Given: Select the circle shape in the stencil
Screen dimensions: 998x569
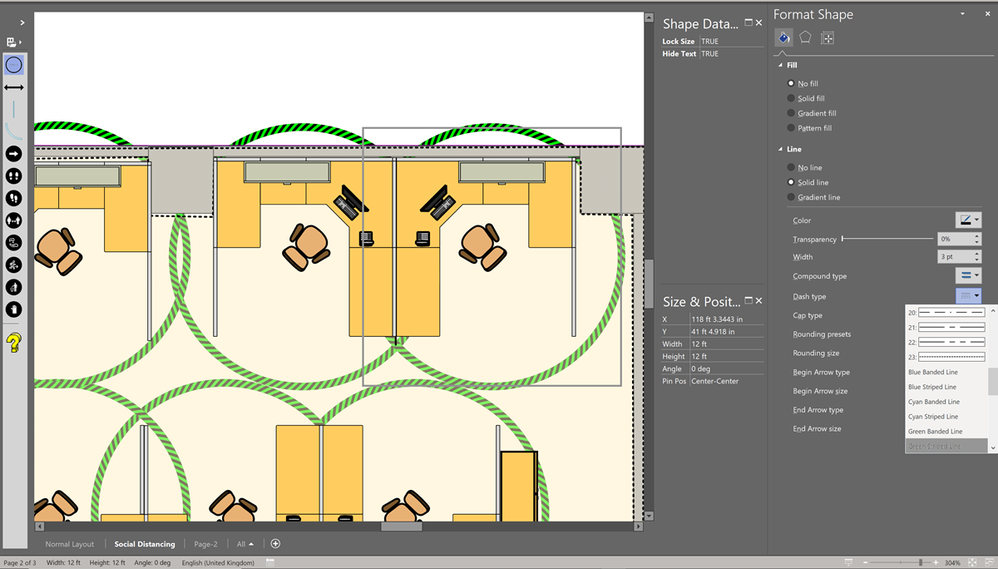Looking at the screenshot, I should click(14, 65).
